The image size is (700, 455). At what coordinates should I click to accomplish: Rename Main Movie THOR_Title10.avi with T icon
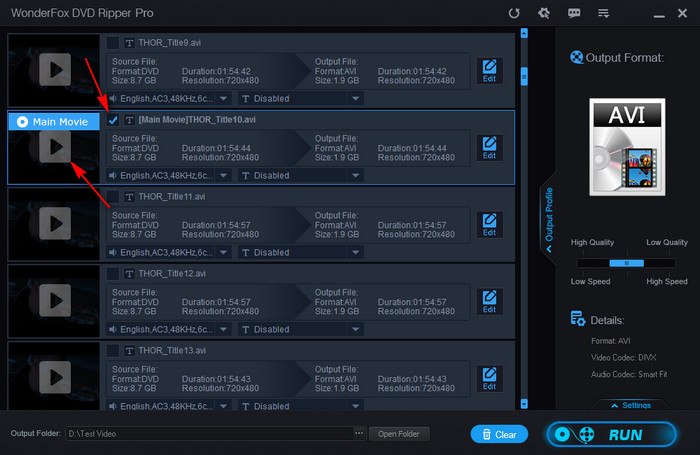129,120
